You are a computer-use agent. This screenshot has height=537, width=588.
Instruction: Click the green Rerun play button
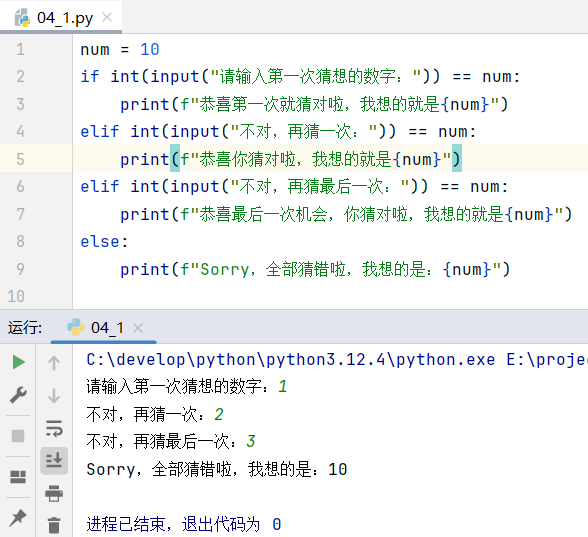coord(18,362)
